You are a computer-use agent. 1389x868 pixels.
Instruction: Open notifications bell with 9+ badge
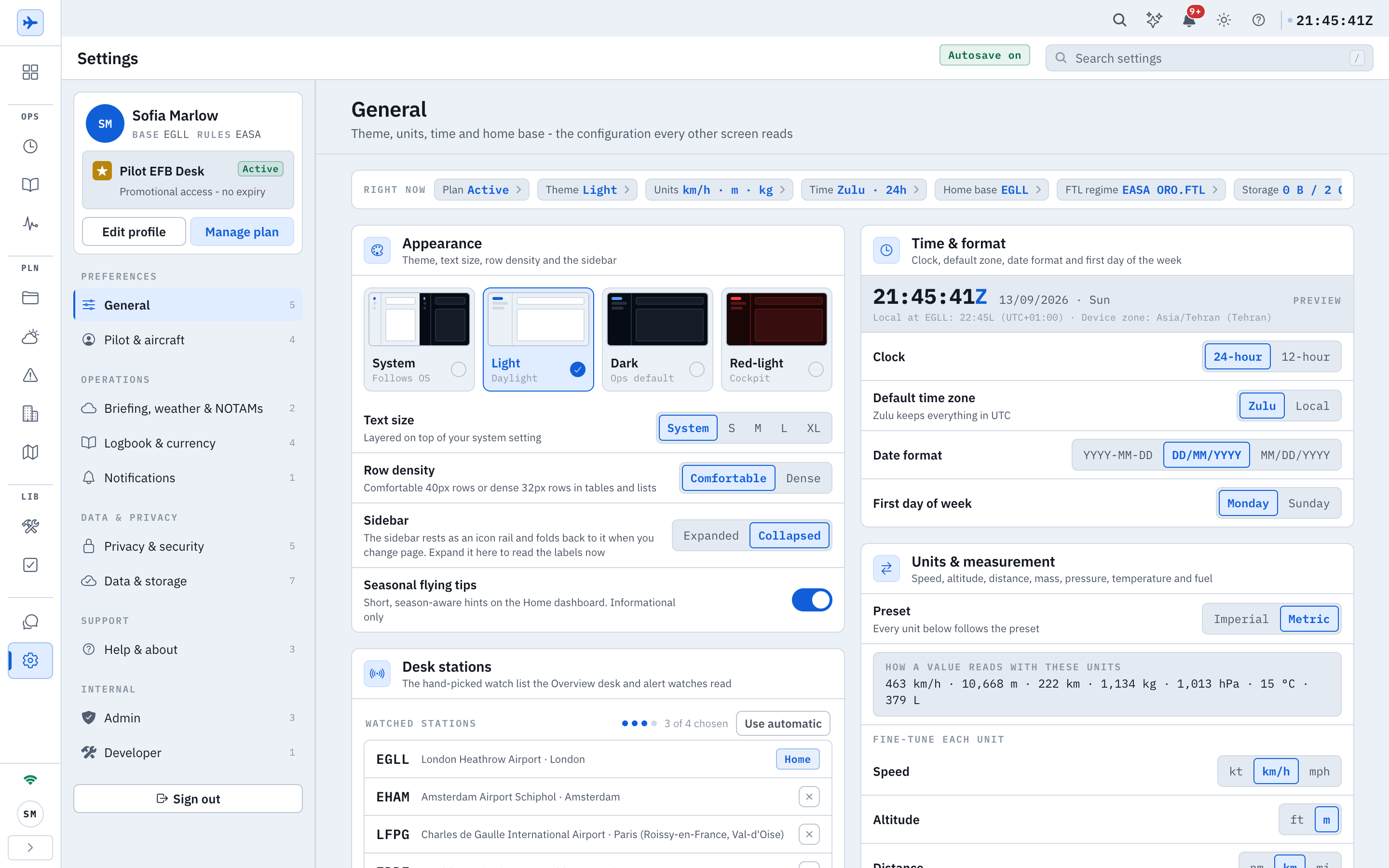(1189, 21)
